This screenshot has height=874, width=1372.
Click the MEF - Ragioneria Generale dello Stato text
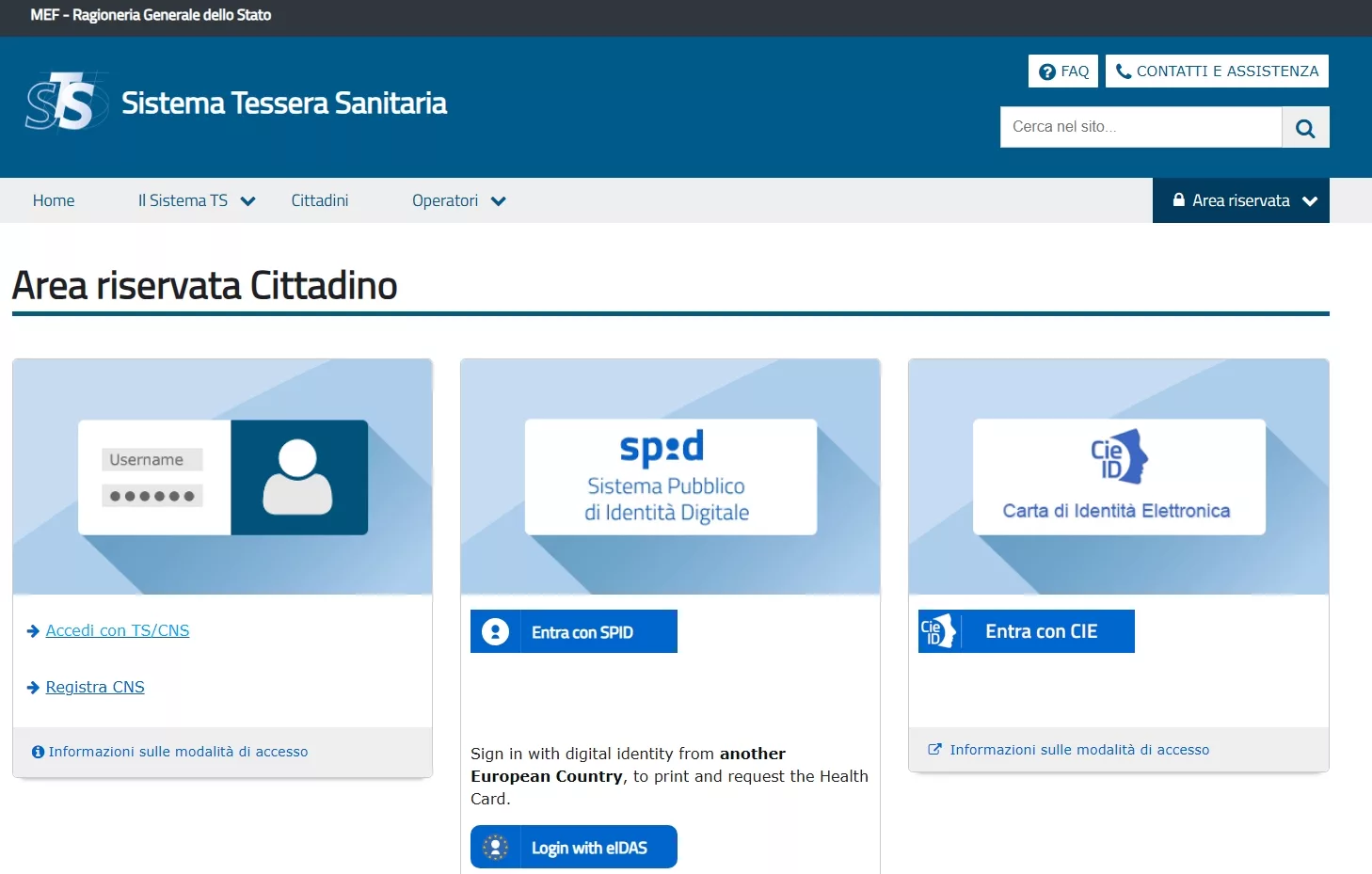[x=151, y=15]
